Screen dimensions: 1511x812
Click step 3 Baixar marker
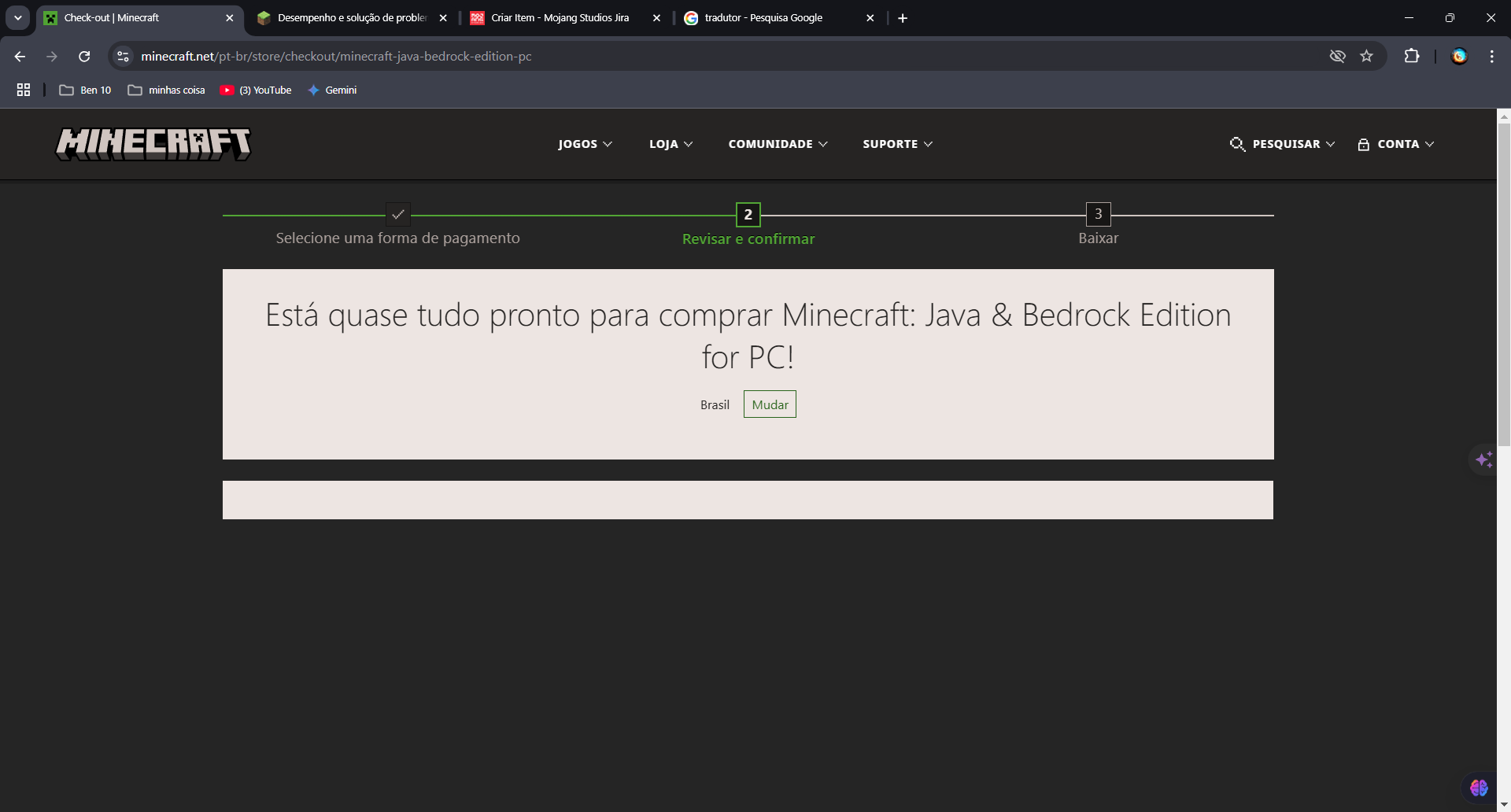tap(1099, 214)
